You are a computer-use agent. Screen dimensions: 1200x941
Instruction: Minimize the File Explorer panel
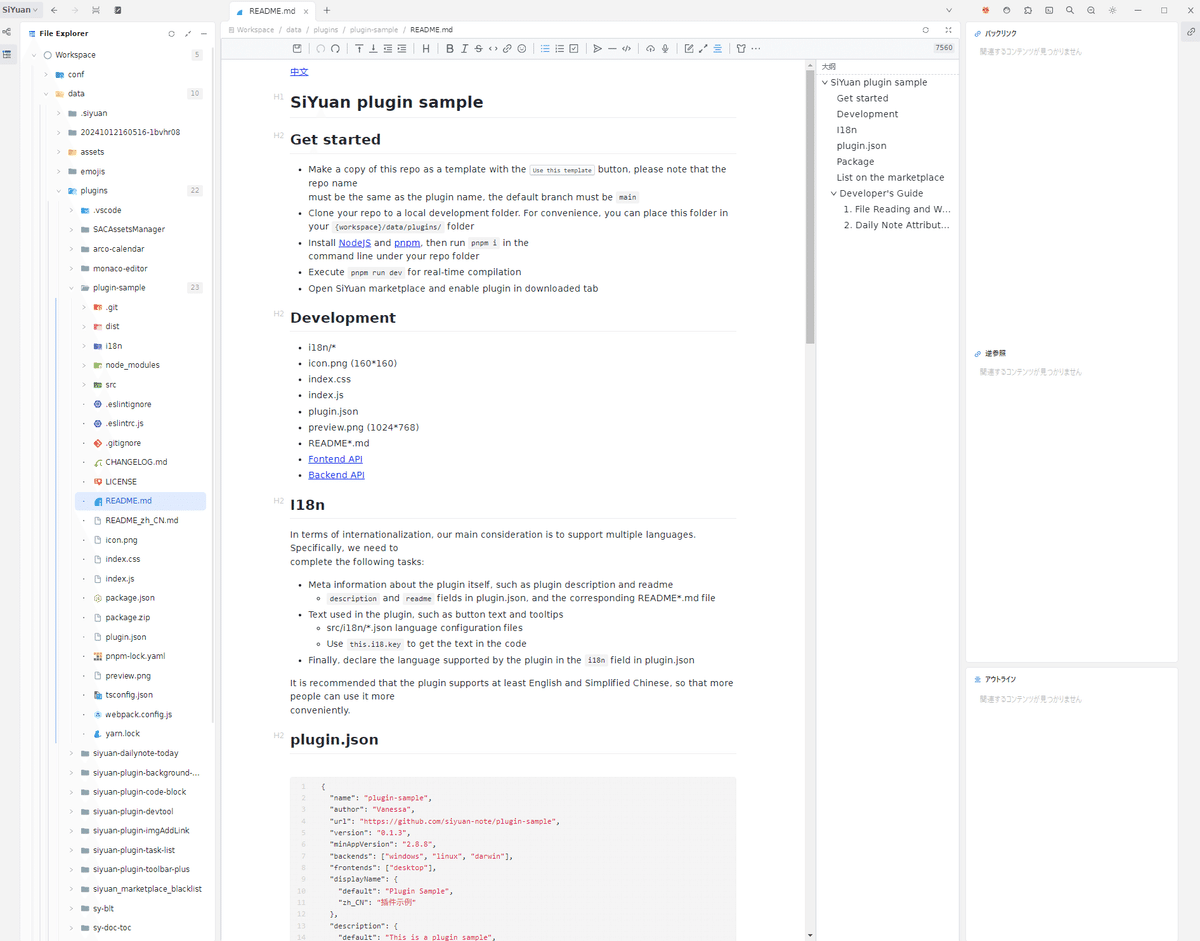point(204,33)
